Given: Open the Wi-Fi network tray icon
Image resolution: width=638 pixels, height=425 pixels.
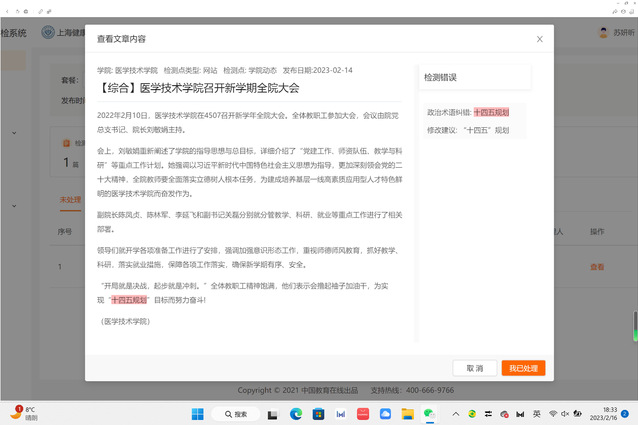Looking at the screenshot, I should pos(553,413).
